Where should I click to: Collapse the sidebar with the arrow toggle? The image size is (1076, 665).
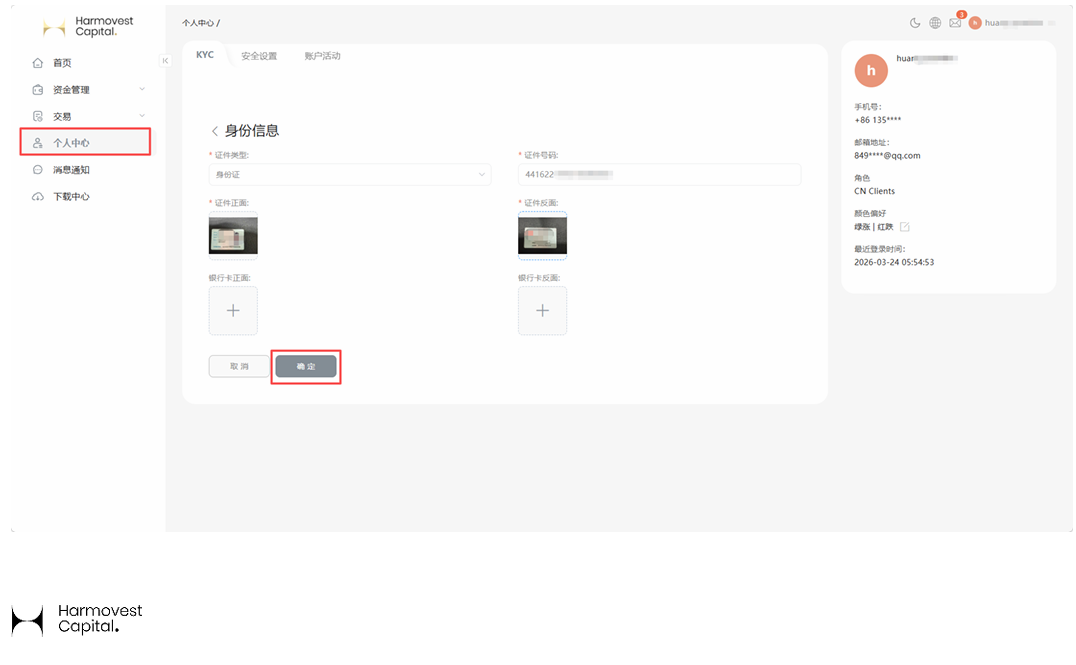(x=165, y=61)
